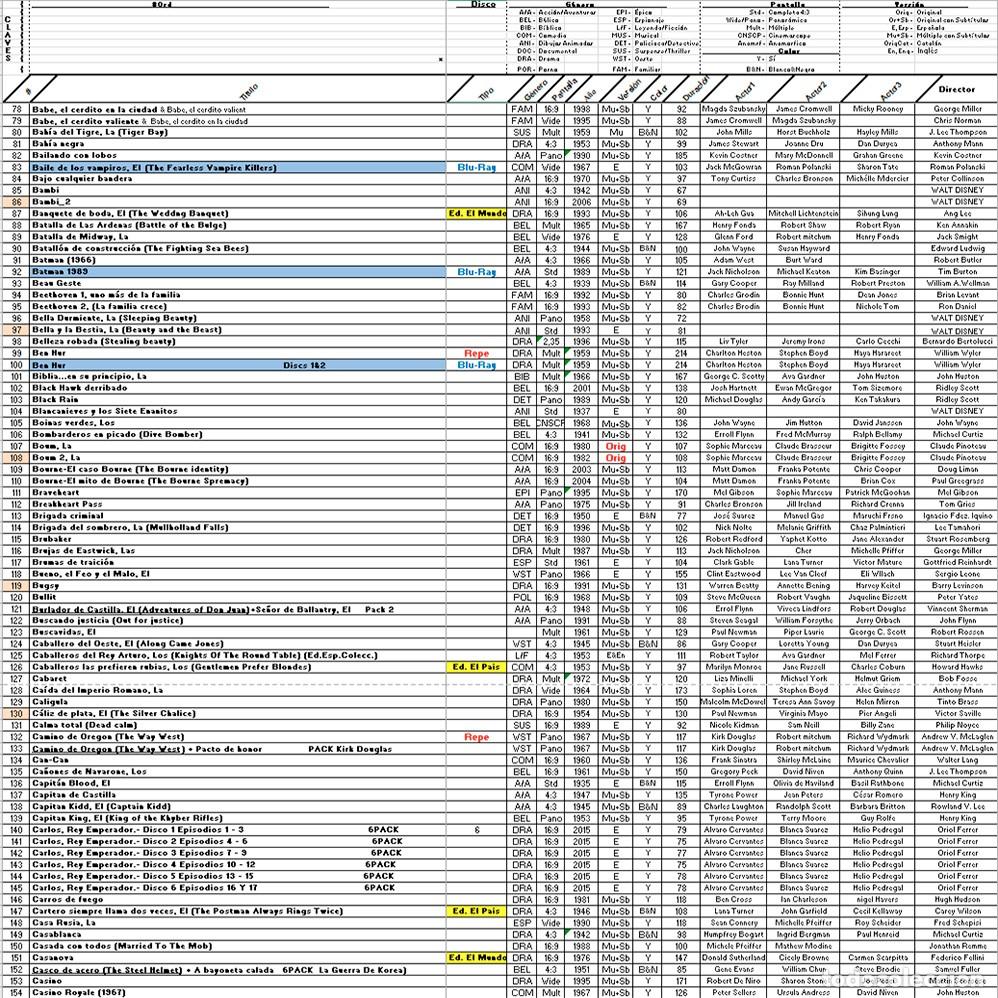Select the Actor2 column header
998x998 pixels.
click(817, 91)
